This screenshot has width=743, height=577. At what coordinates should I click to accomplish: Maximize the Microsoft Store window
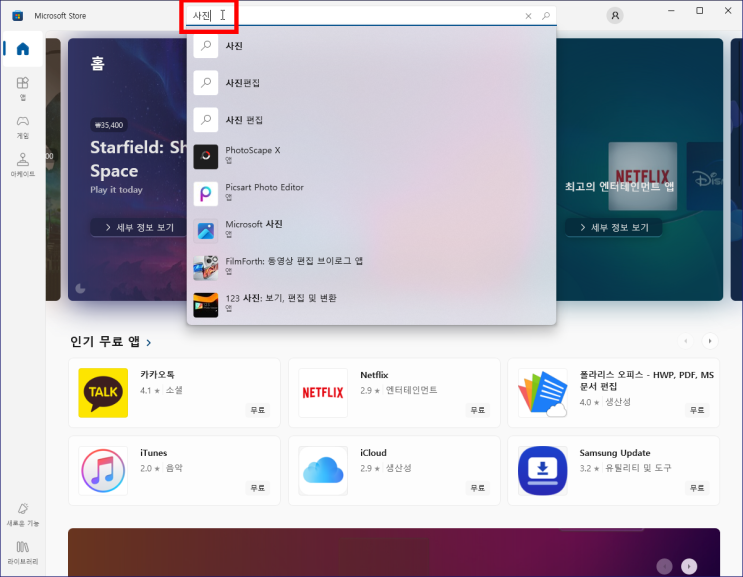[x=699, y=10]
